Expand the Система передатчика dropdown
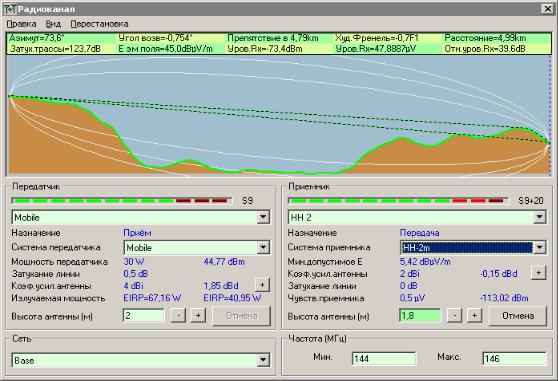This screenshot has height=381, width=558. coord(263,247)
